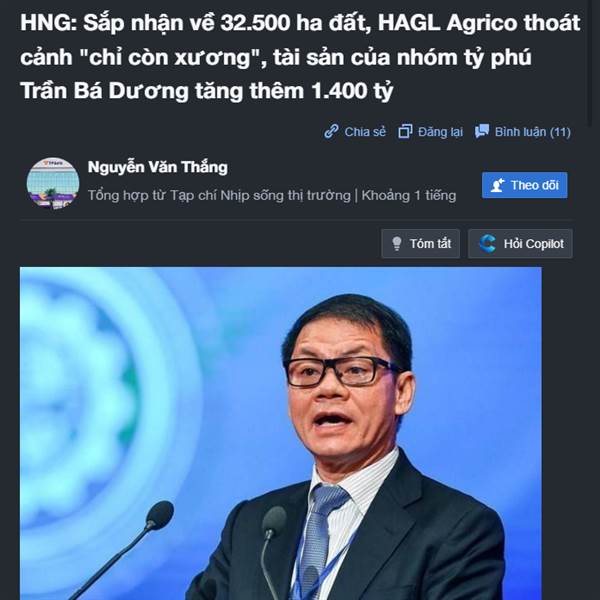Viewport: 600px width, 600px height.
Task: Click the Copilot logo icon
Action: 487,243
